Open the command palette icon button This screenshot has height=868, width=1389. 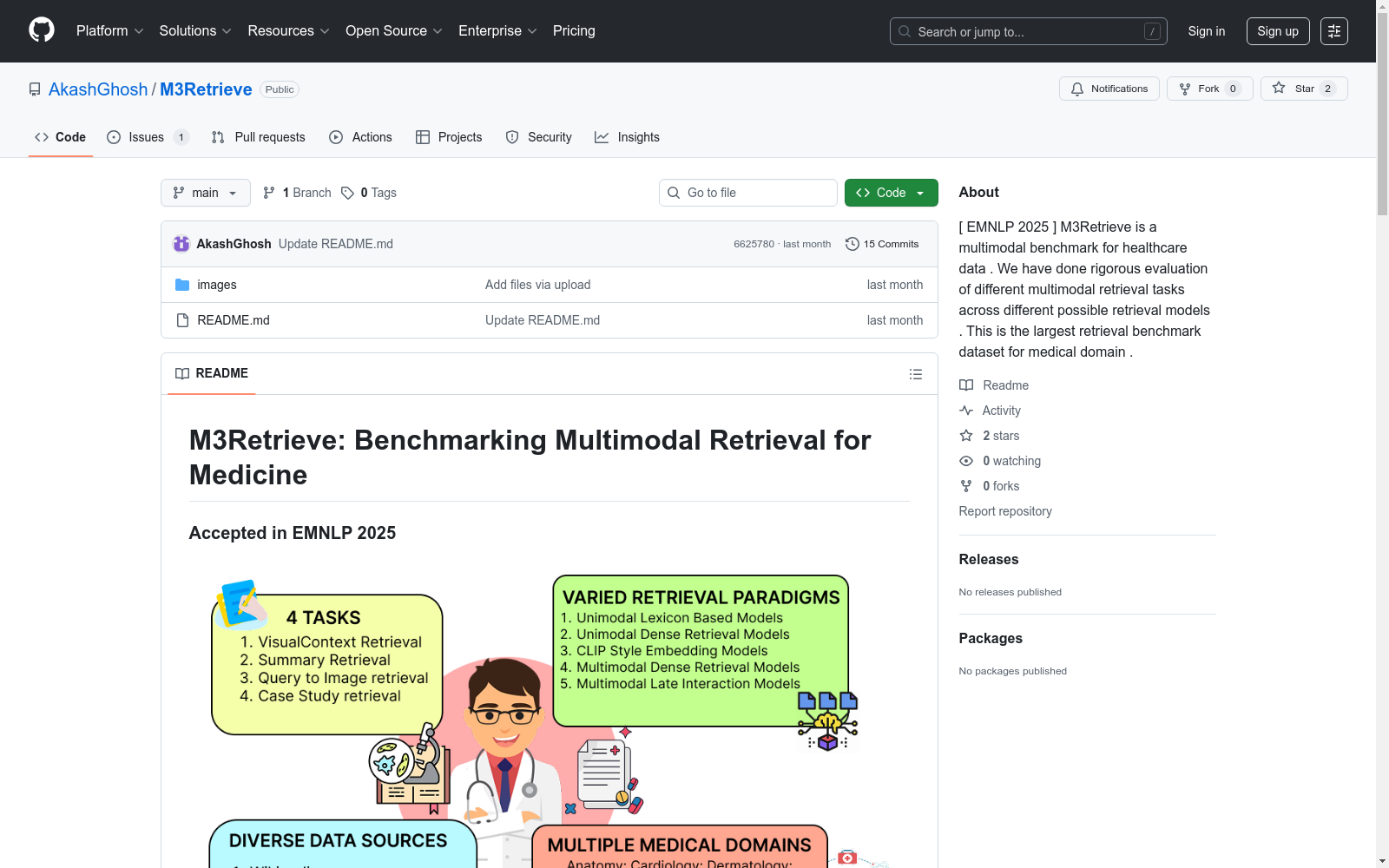point(1334,31)
